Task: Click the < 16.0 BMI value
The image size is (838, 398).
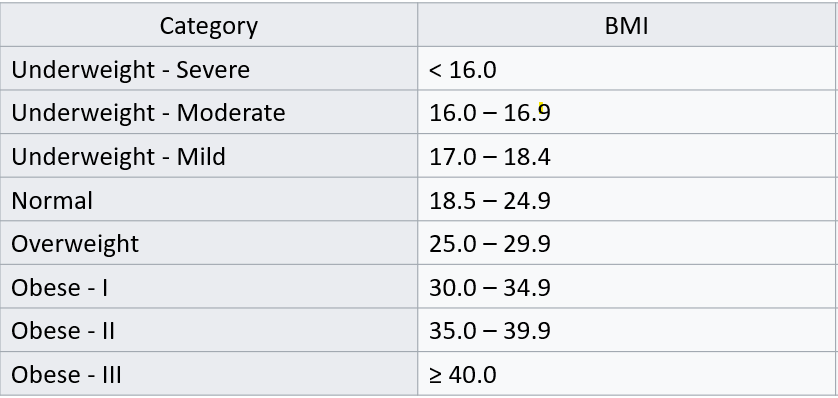Action: click(462, 69)
